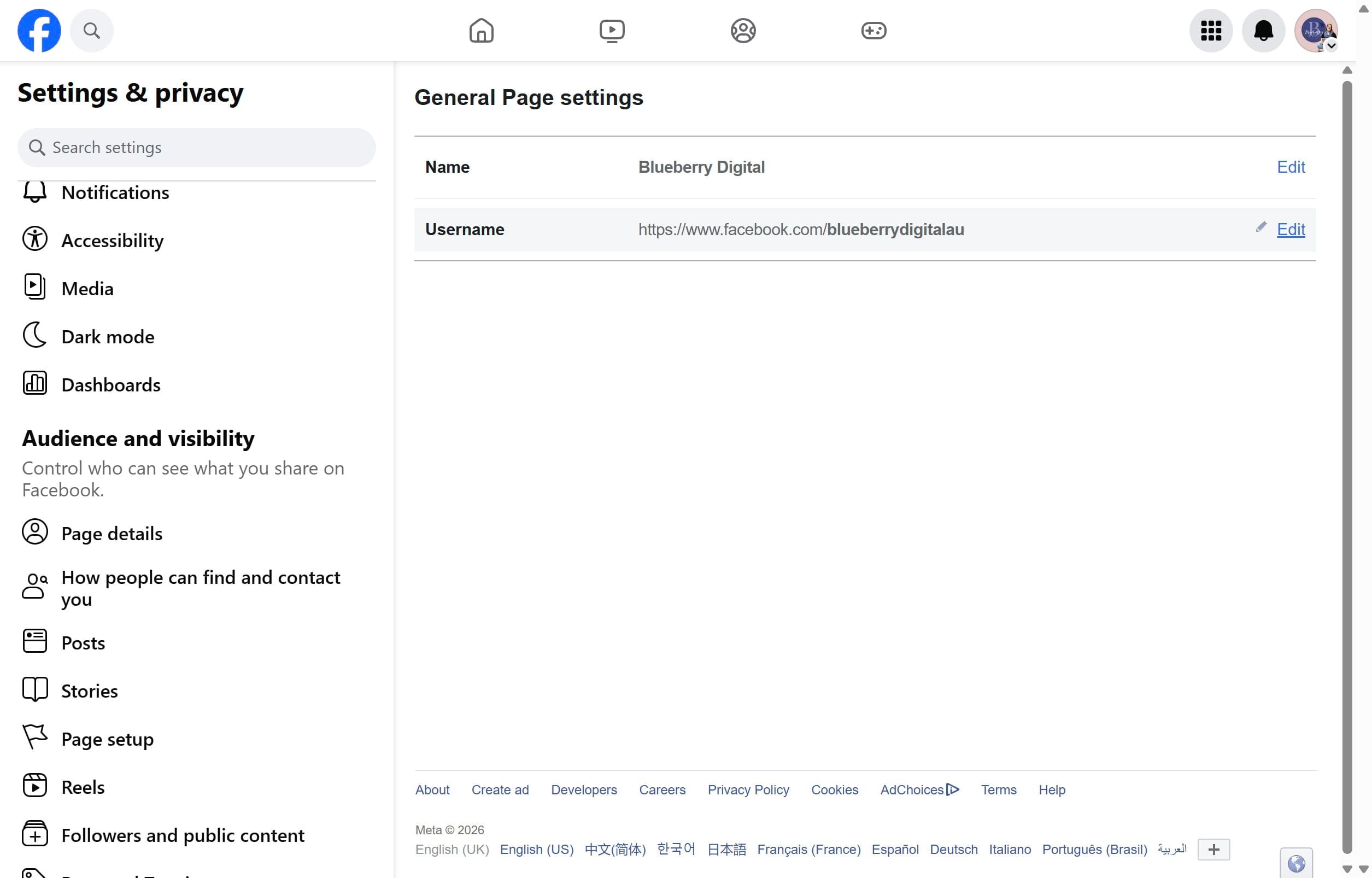Edit the Page Name Blueberry Digital

click(x=1291, y=167)
